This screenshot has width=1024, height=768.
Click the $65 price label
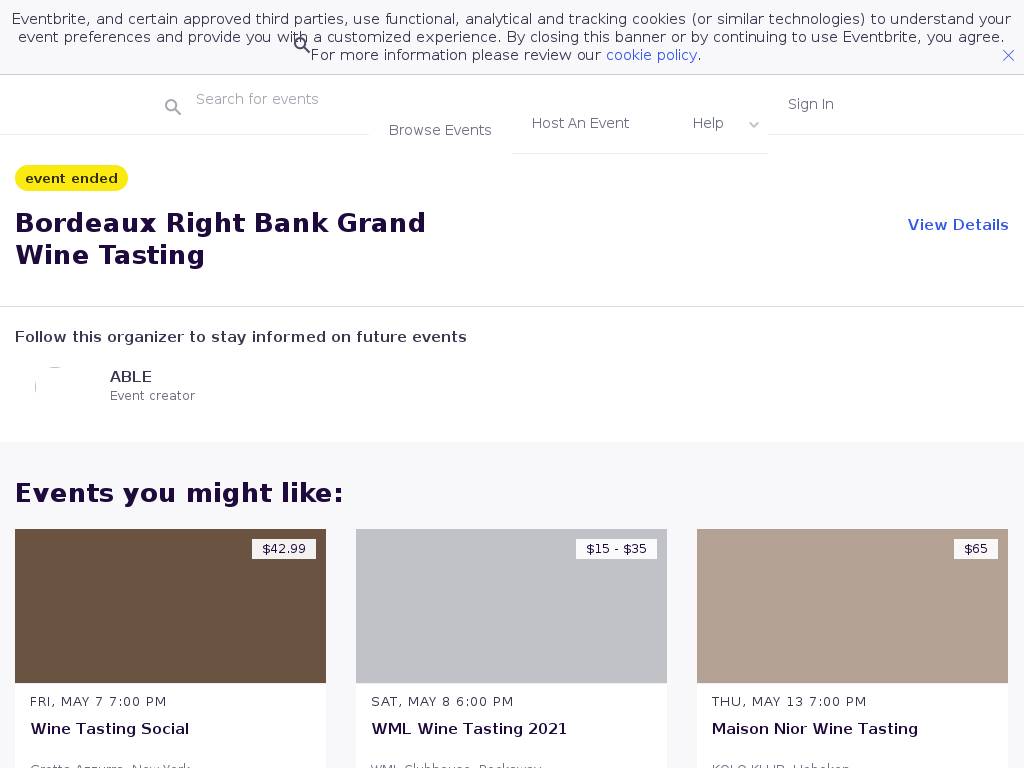pos(975,549)
